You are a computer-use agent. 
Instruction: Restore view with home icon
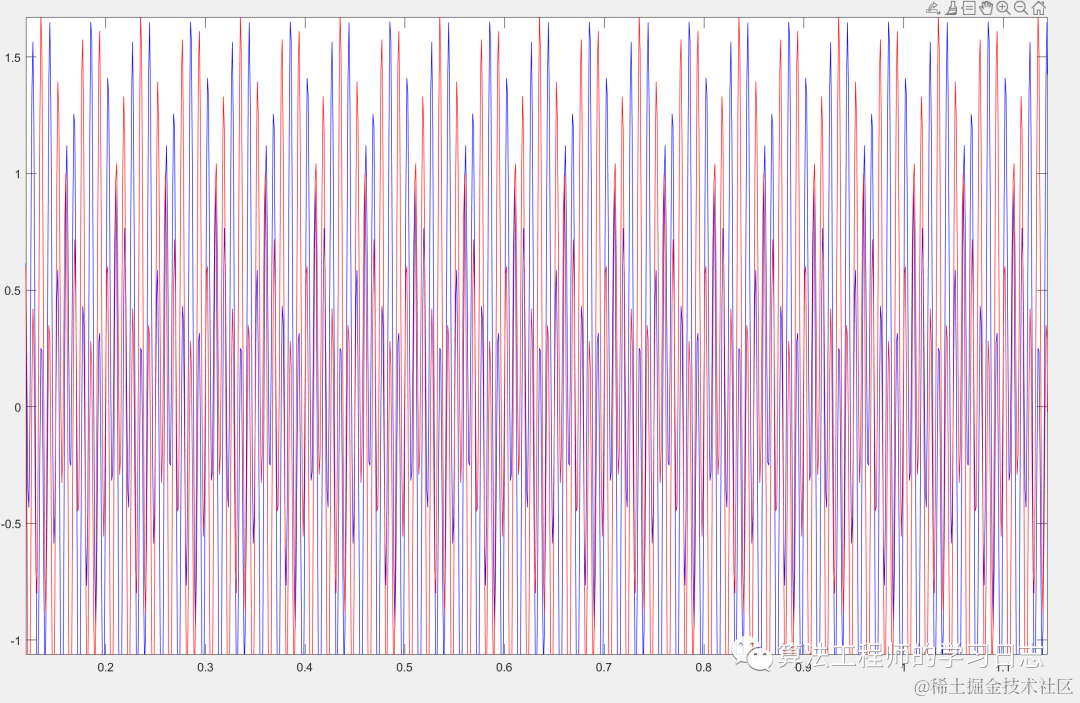pyautogui.click(x=1039, y=8)
